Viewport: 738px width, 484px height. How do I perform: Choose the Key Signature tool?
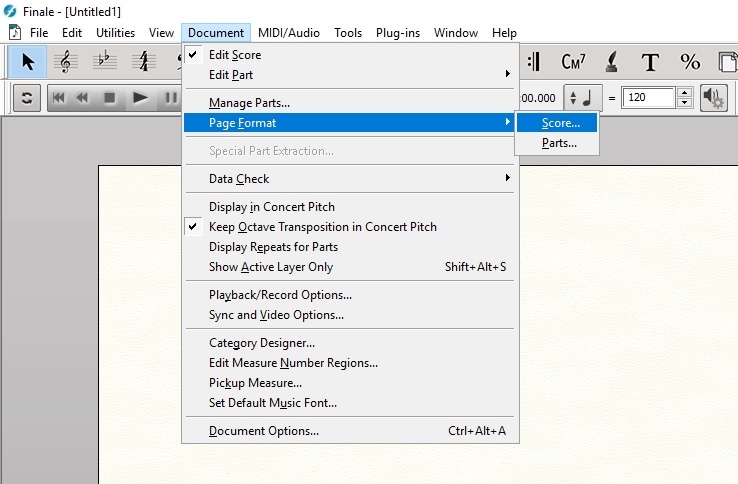[x=105, y=62]
